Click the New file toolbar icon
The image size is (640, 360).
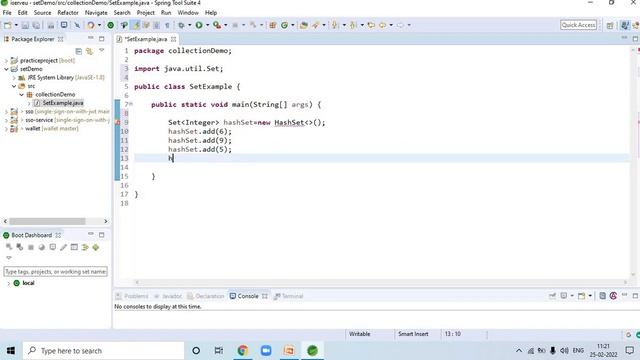[x=7, y=25]
